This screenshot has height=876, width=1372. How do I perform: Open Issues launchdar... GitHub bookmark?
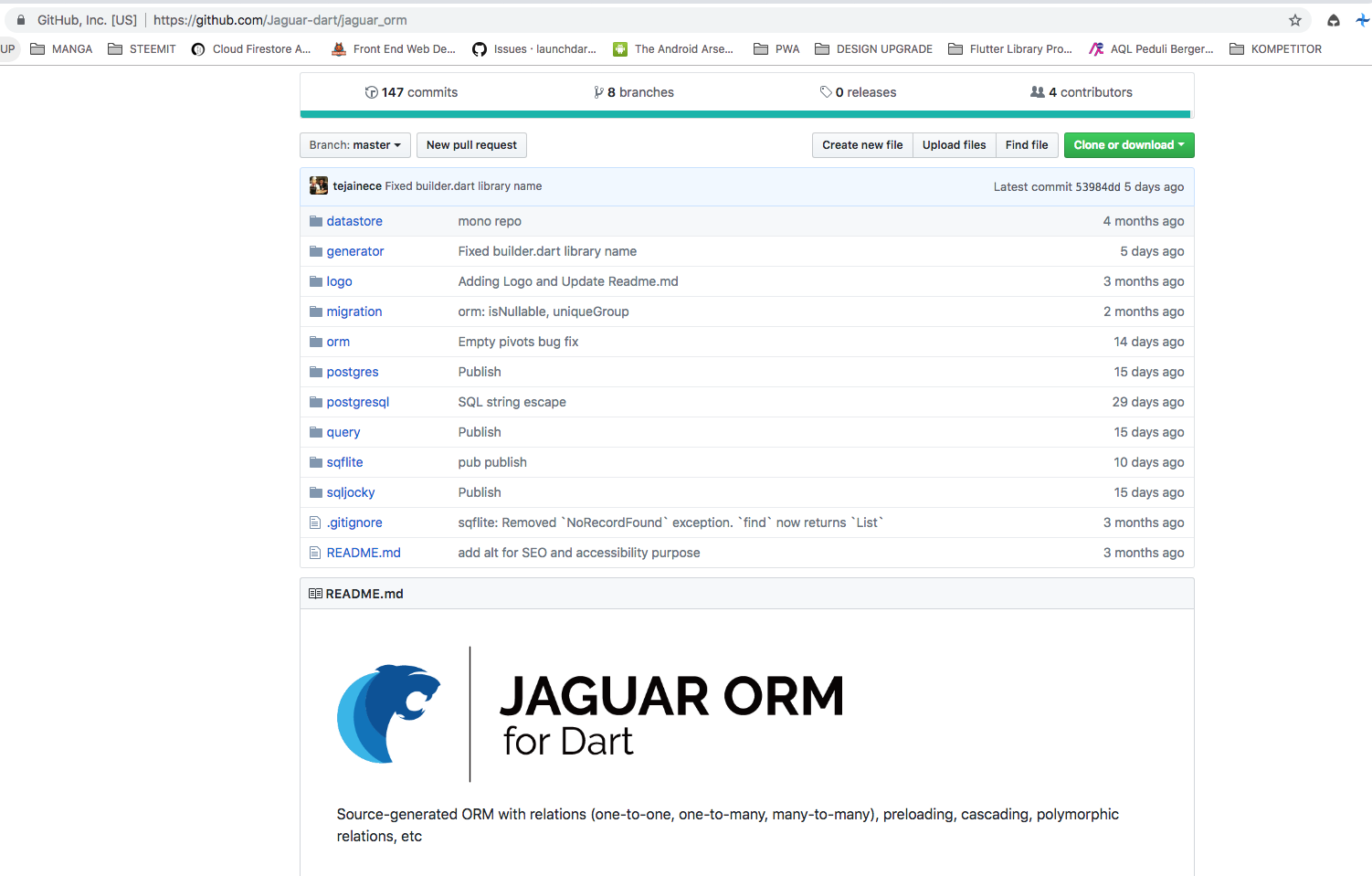(x=534, y=49)
